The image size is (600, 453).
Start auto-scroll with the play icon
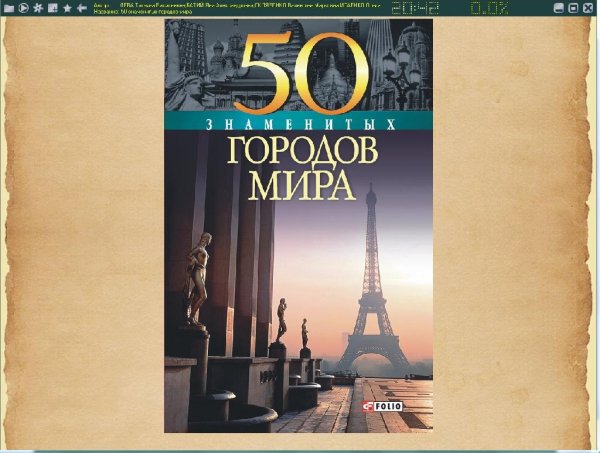pyautogui.click(x=23, y=8)
